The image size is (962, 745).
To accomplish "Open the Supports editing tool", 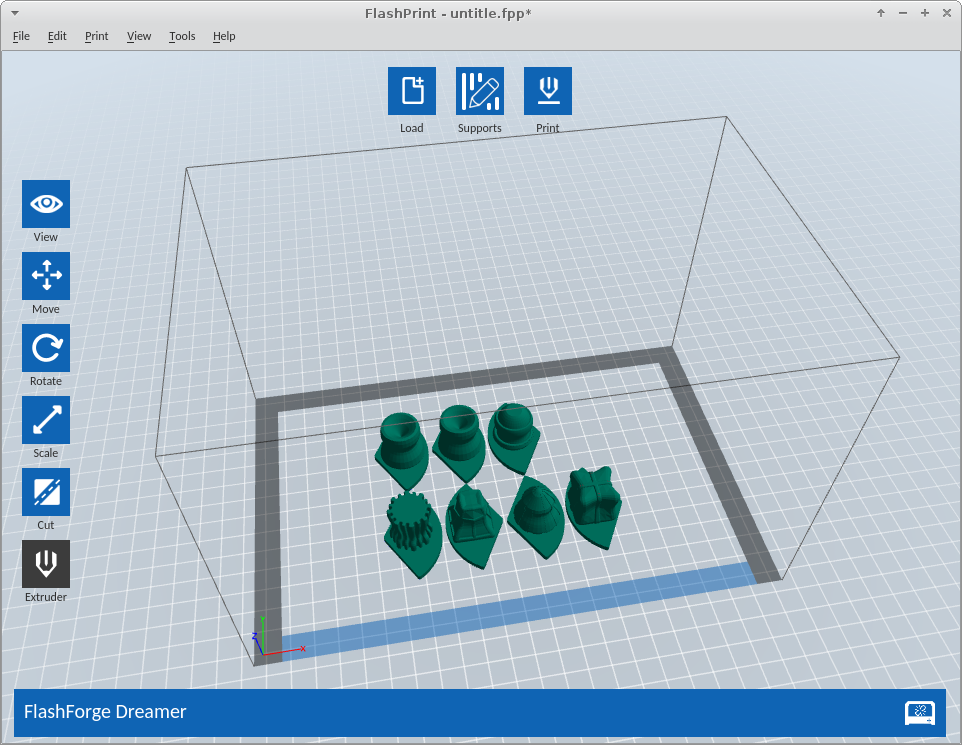I will coord(479,91).
